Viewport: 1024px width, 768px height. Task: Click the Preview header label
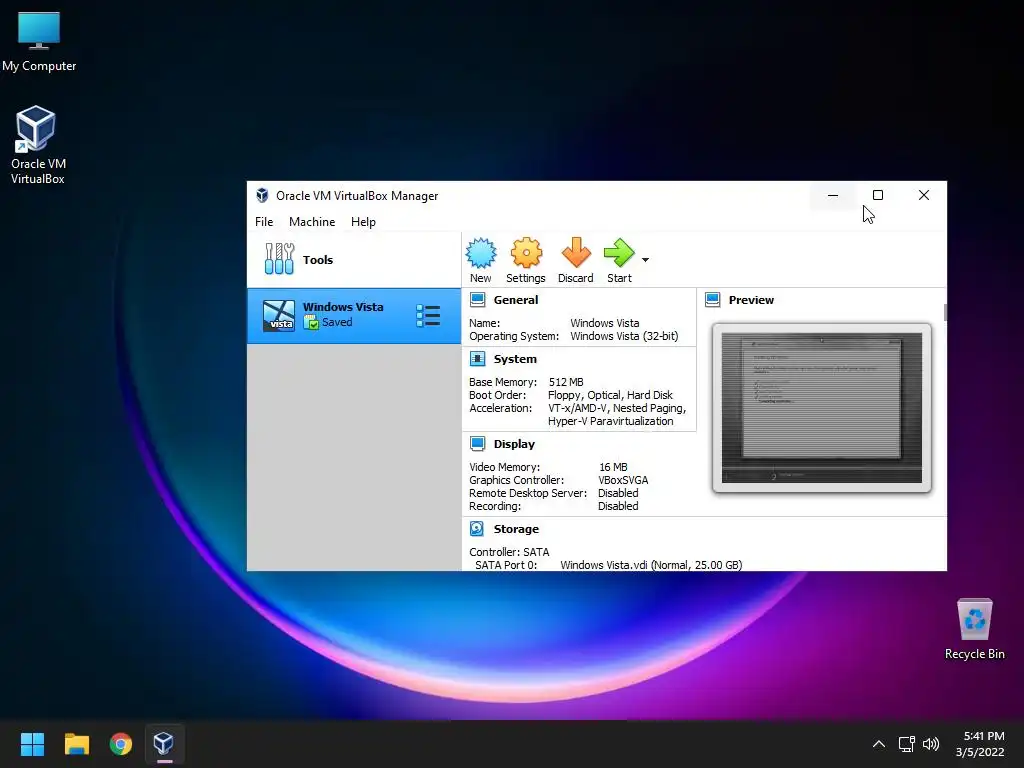(x=751, y=300)
